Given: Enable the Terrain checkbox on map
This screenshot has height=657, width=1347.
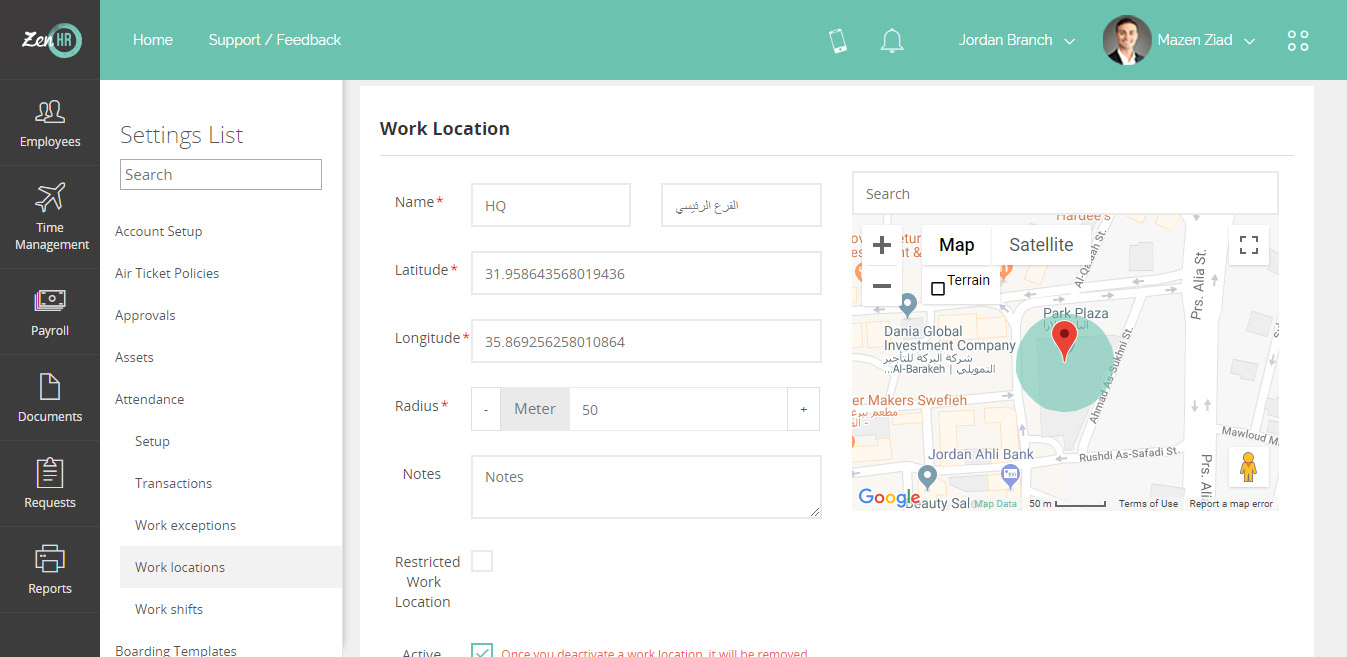Looking at the screenshot, I should tap(938, 289).
